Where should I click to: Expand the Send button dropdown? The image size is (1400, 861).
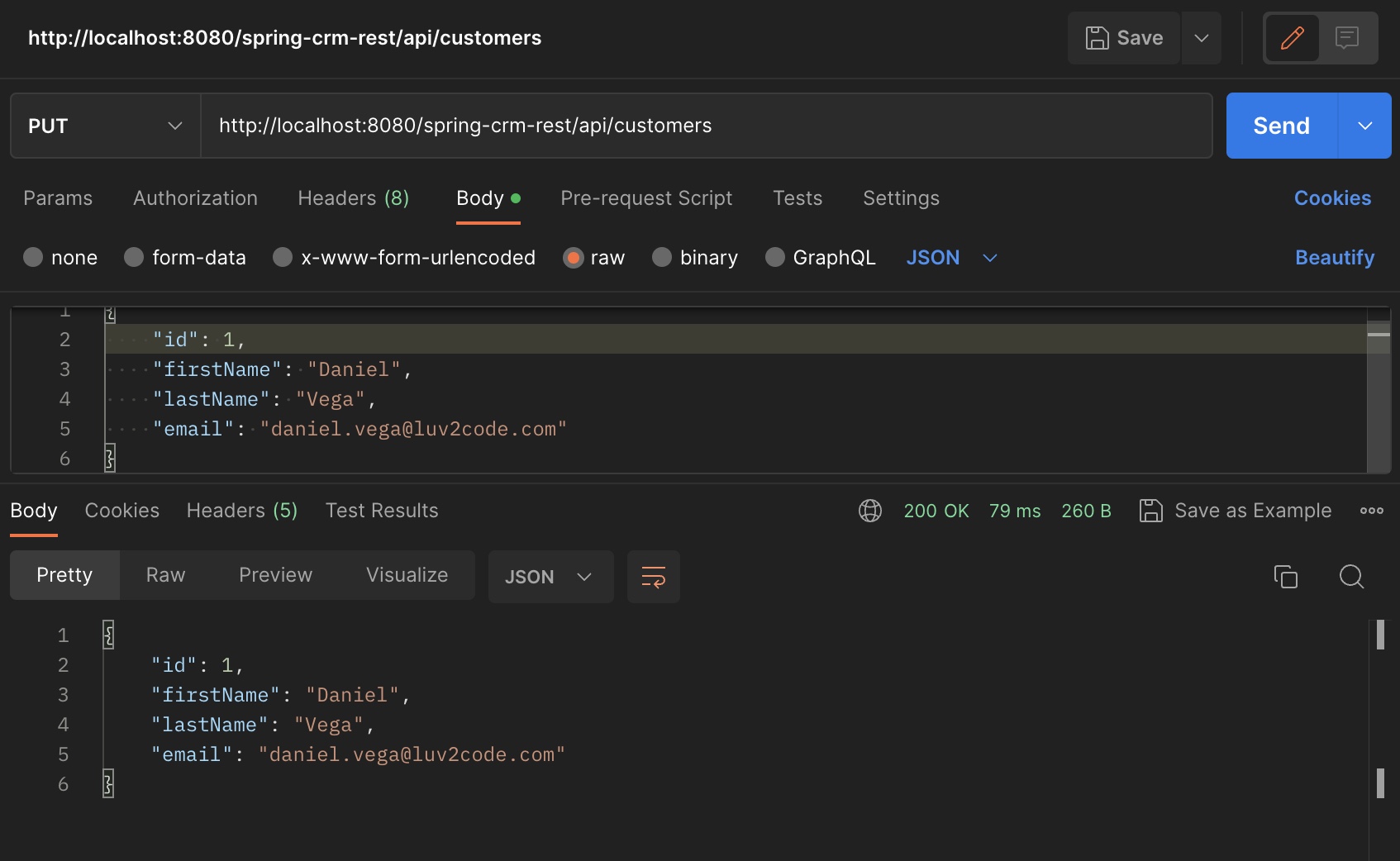point(1364,126)
